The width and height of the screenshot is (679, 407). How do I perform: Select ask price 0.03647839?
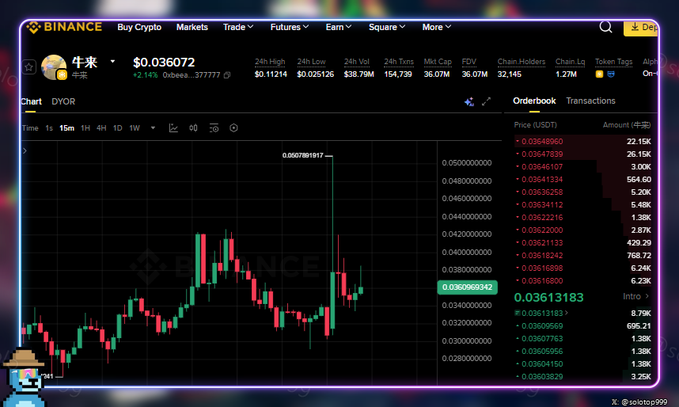(542, 154)
